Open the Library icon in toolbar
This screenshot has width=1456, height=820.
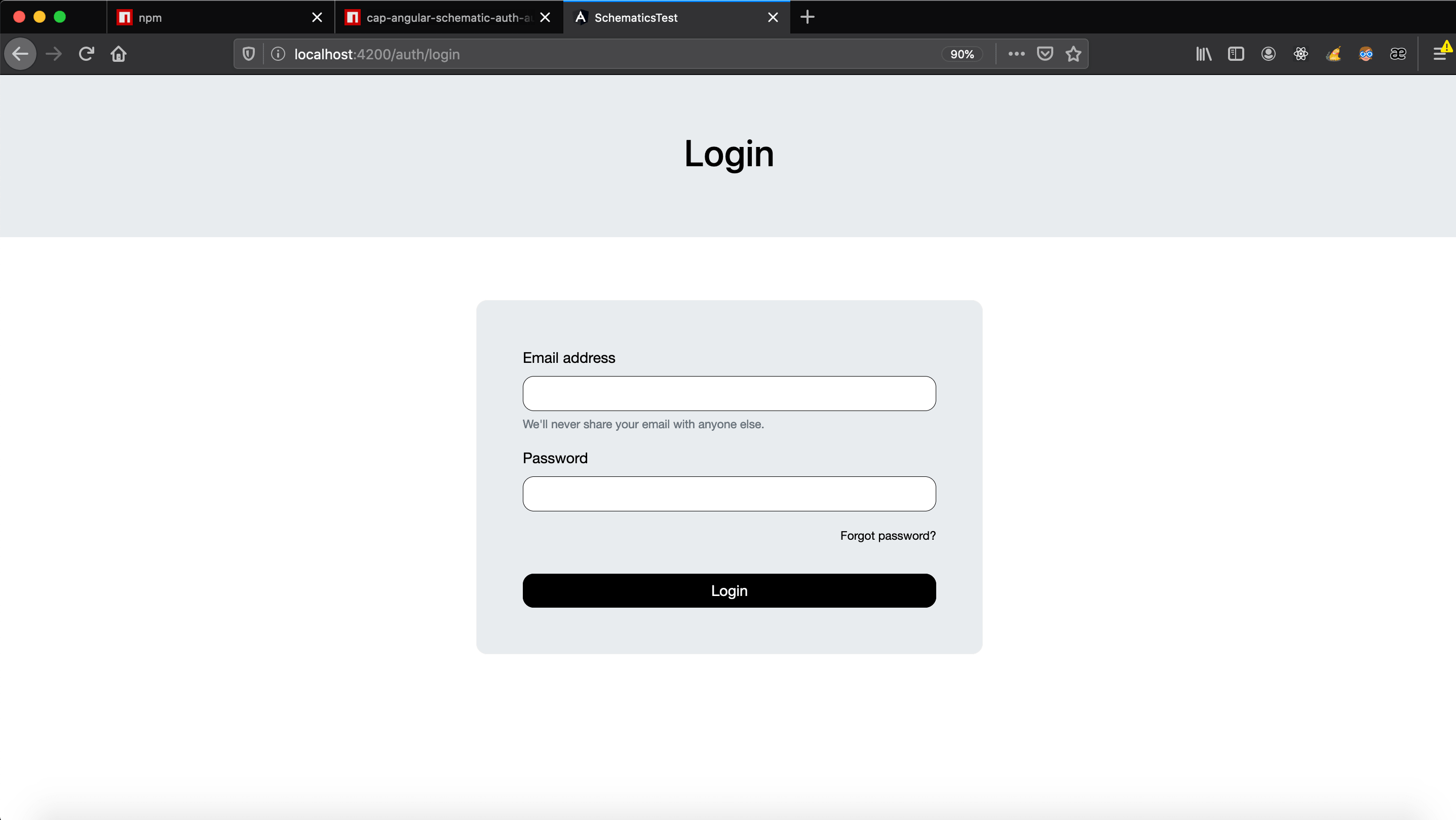pos(1203,54)
